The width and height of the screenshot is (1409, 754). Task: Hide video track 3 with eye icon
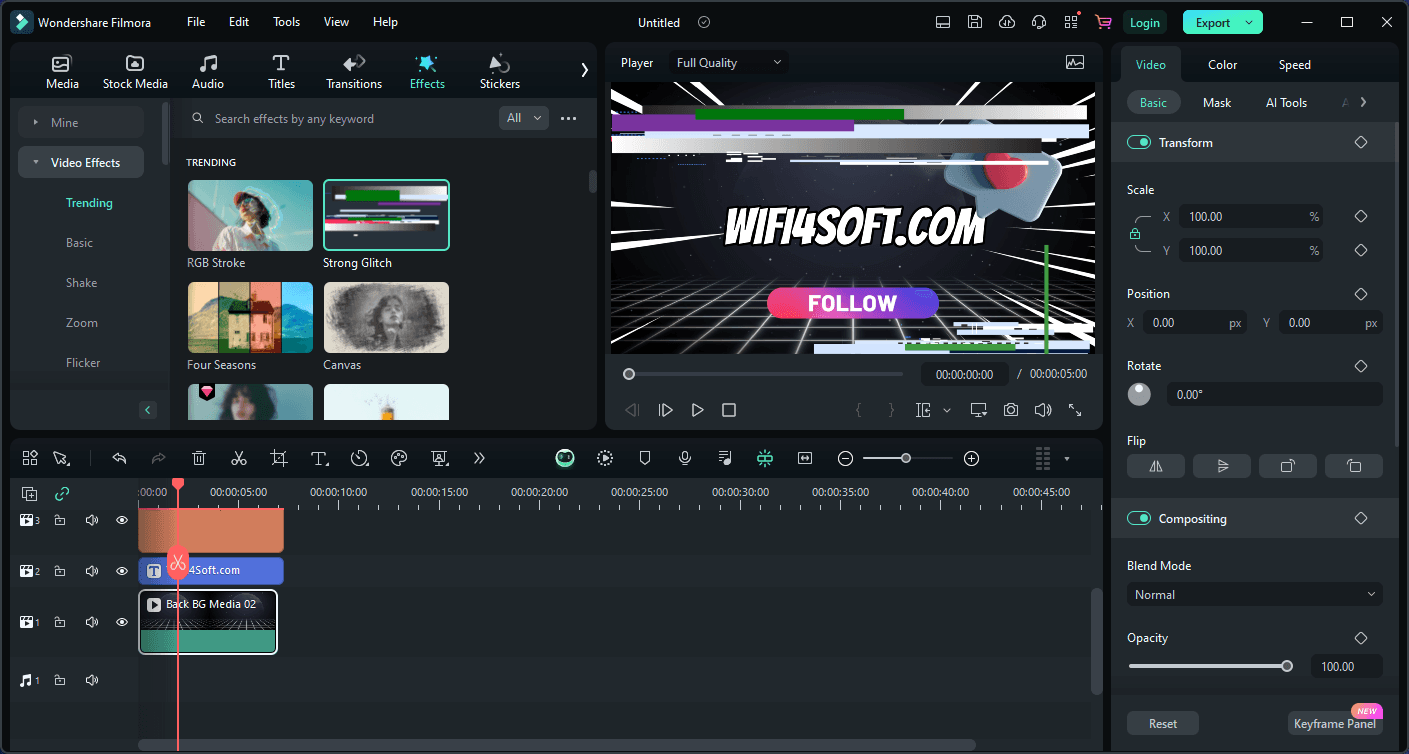[x=122, y=520]
